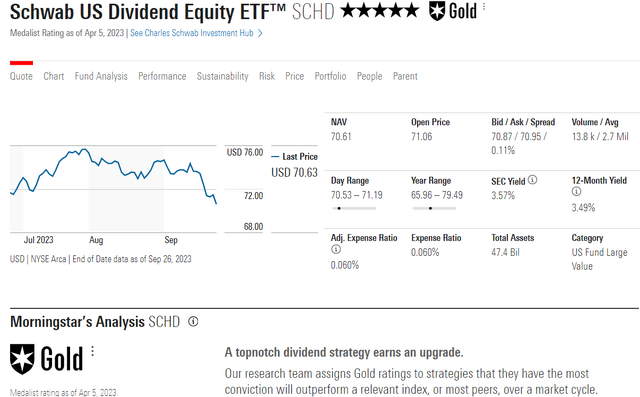Click the SEC Yield info icon

coord(532,180)
